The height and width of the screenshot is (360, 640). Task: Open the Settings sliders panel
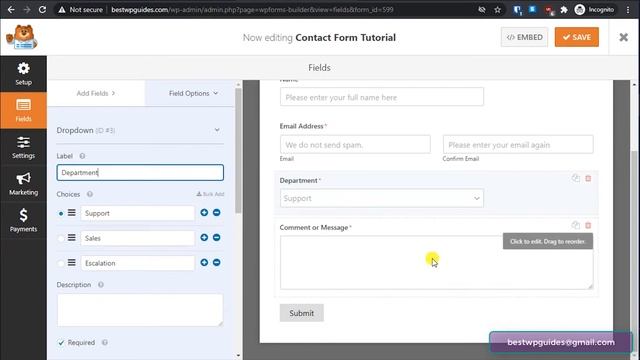click(23, 147)
